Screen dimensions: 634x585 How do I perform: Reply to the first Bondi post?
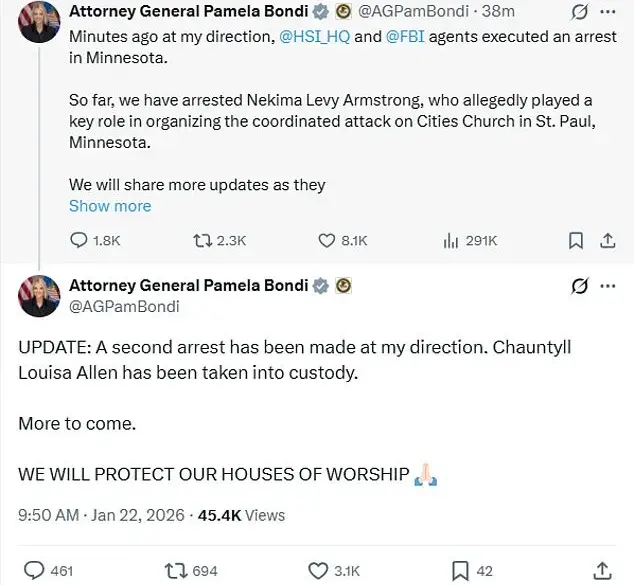click(x=79, y=240)
